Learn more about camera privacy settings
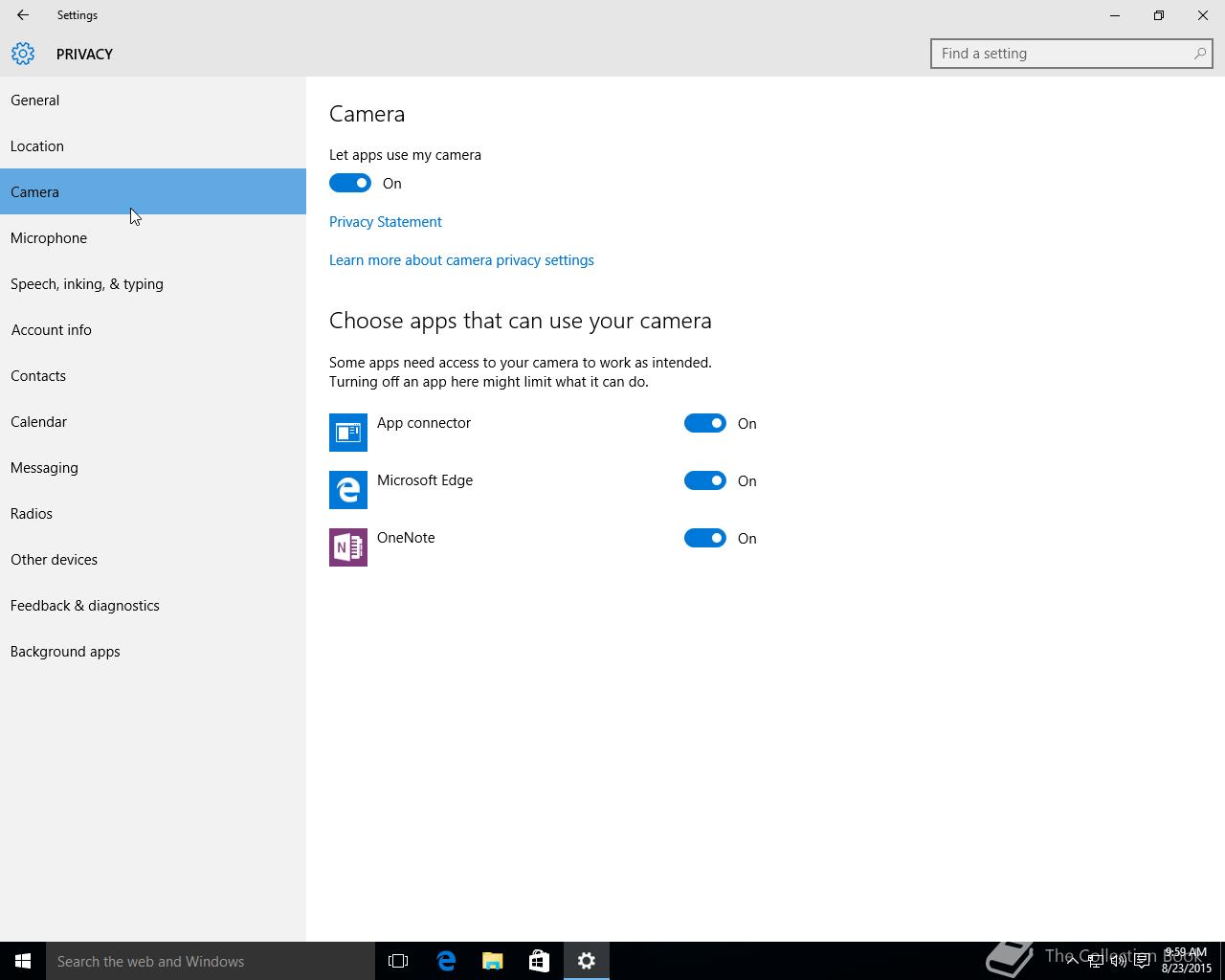The width and height of the screenshot is (1225, 980). point(461,260)
